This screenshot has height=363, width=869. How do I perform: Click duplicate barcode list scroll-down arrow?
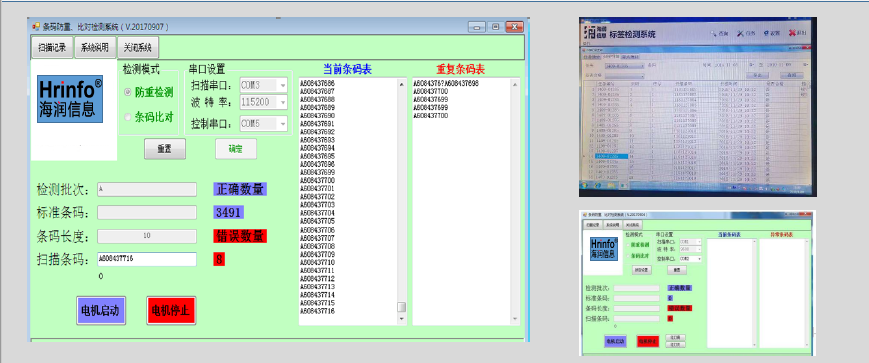coord(515,320)
